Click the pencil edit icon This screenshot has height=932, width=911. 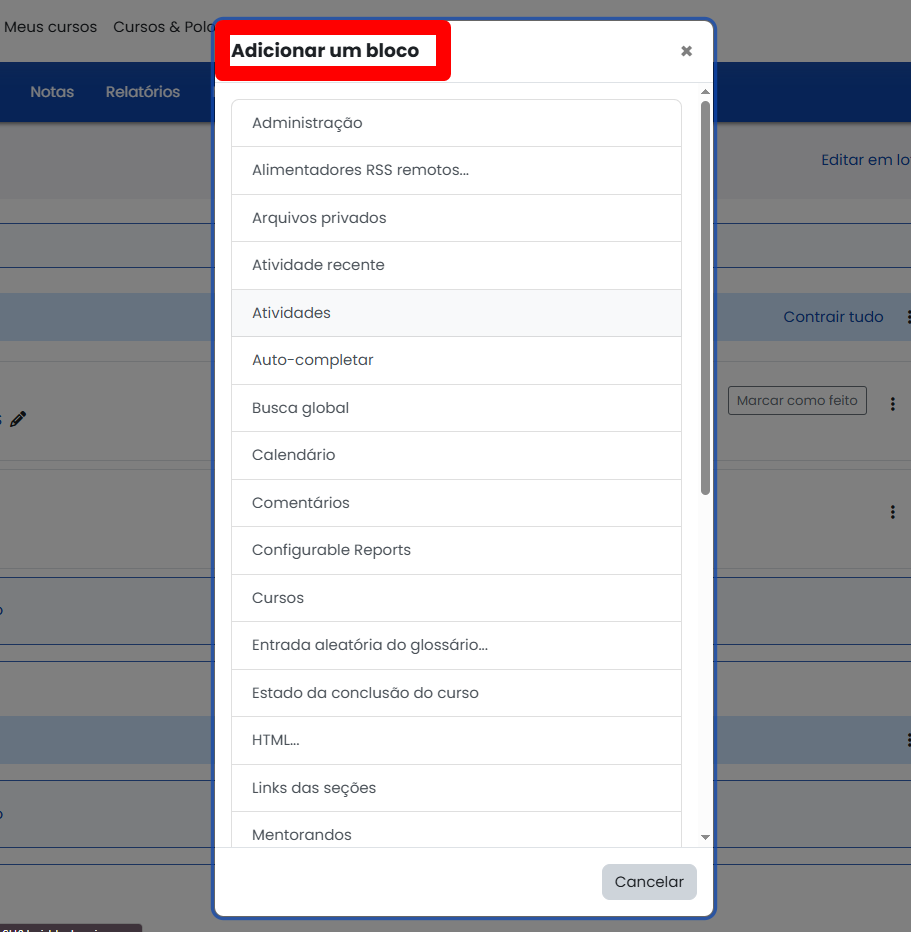pos(18,419)
